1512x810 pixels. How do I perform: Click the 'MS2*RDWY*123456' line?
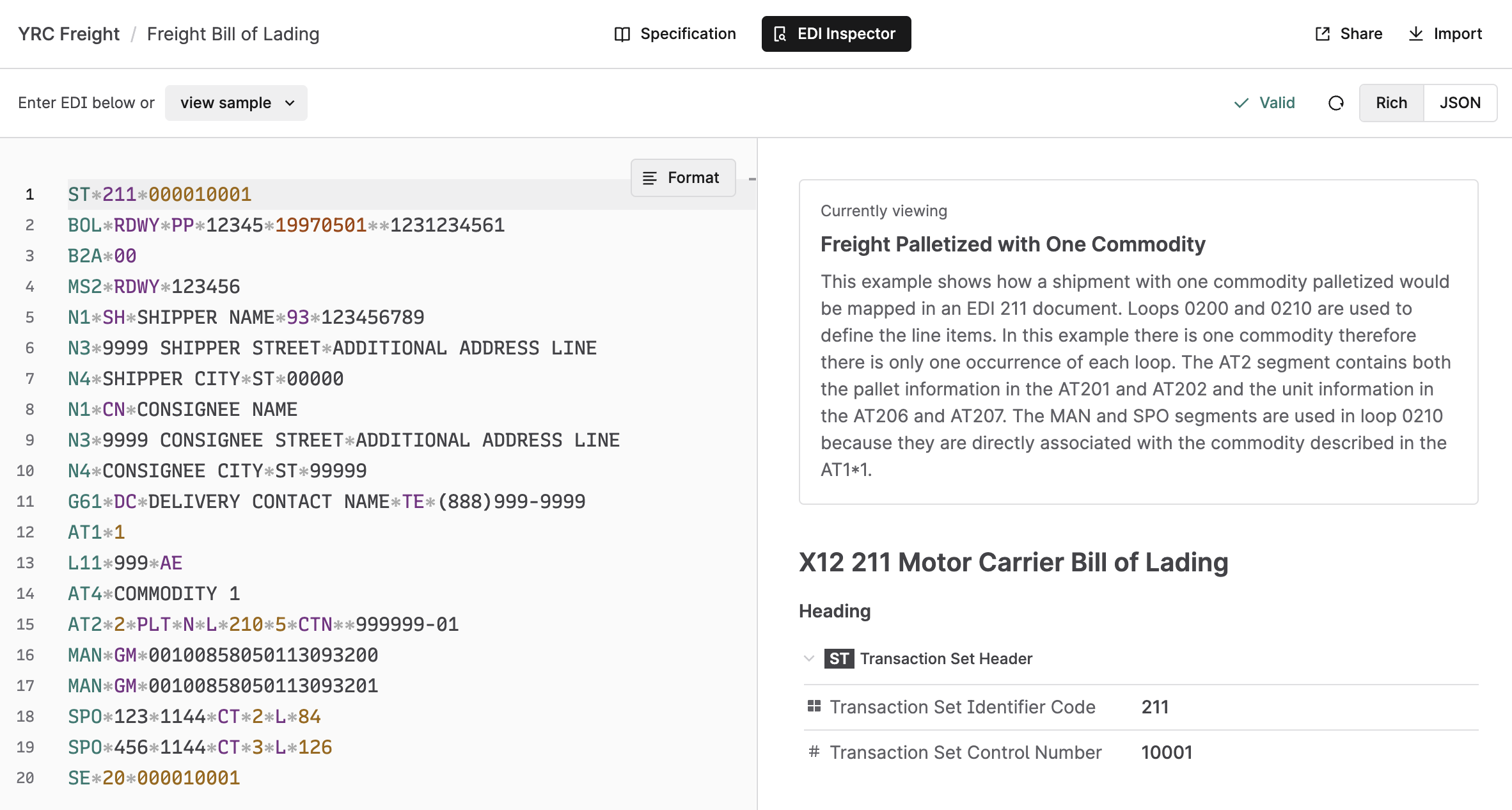pos(154,287)
